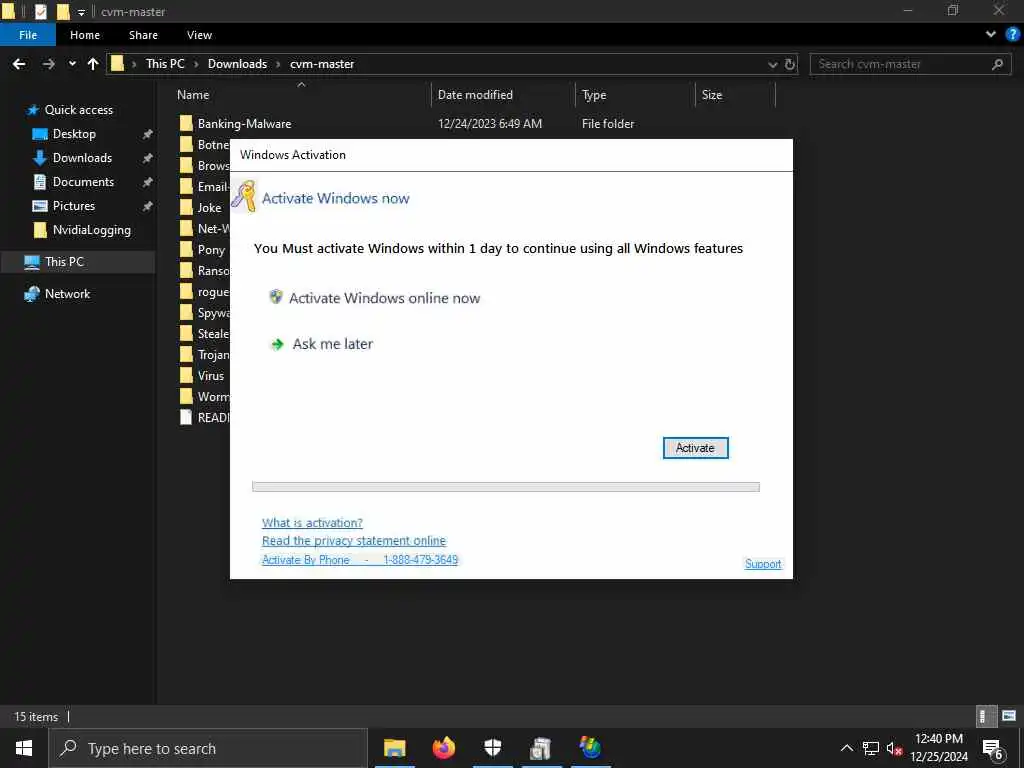Open the Share ribbon tab

[143, 35]
